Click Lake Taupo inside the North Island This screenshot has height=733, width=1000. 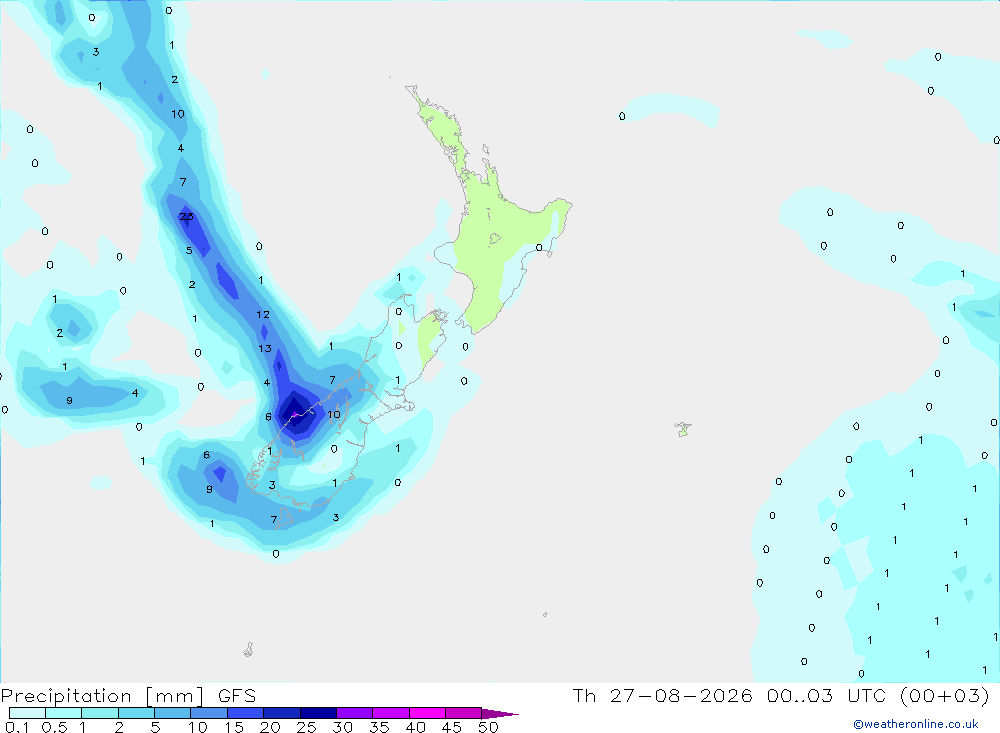495,239
